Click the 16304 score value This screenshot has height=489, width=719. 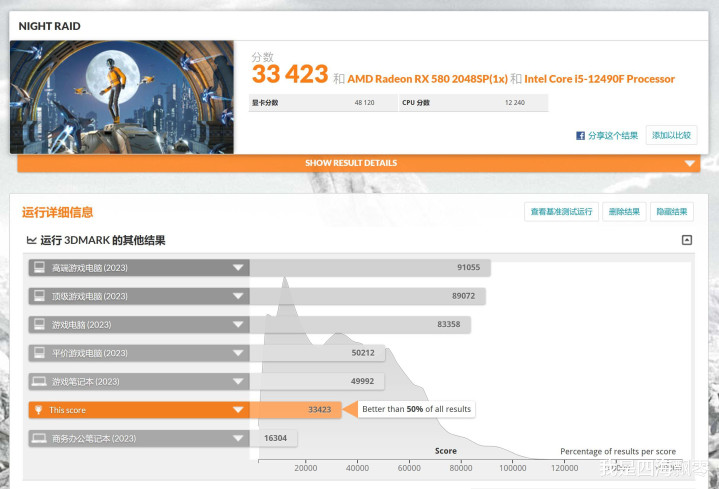click(x=275, y=438)
